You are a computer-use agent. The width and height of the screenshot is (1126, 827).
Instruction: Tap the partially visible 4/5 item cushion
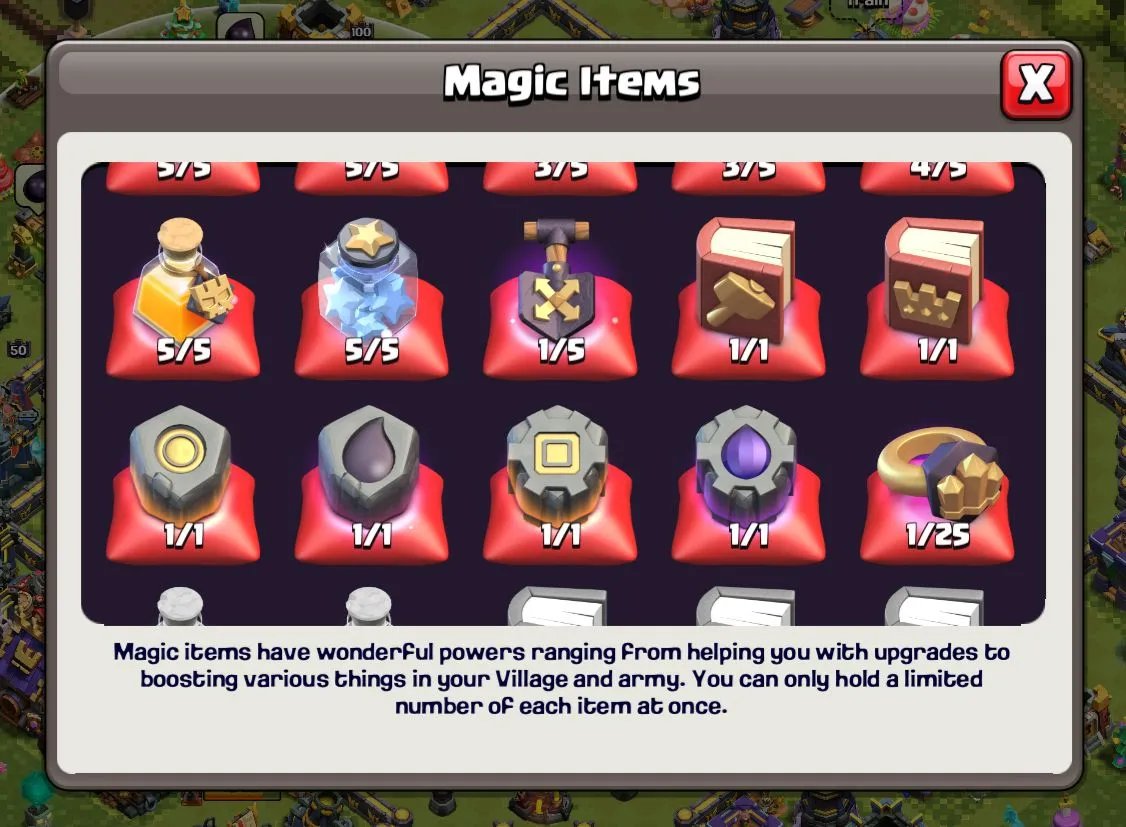click(x=936, y=178)
